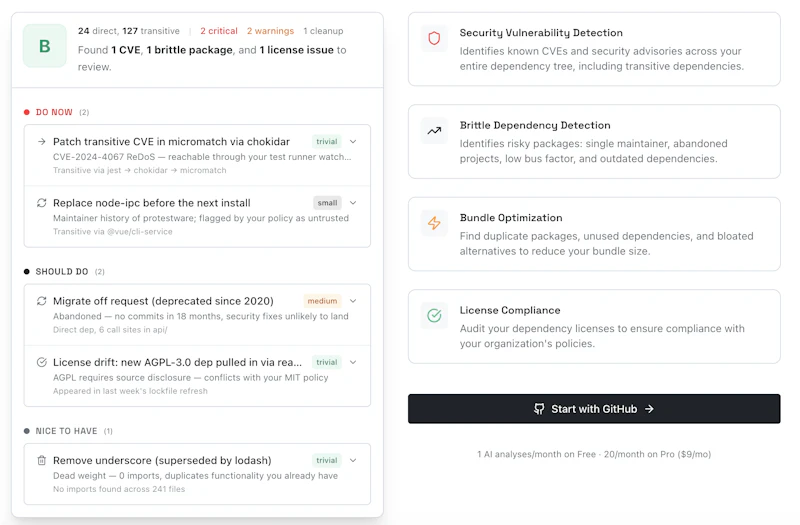Click the refresh icon beside Replace node-ipc
The height and width of the screenshot is (525, 800).
coord(42,203)
